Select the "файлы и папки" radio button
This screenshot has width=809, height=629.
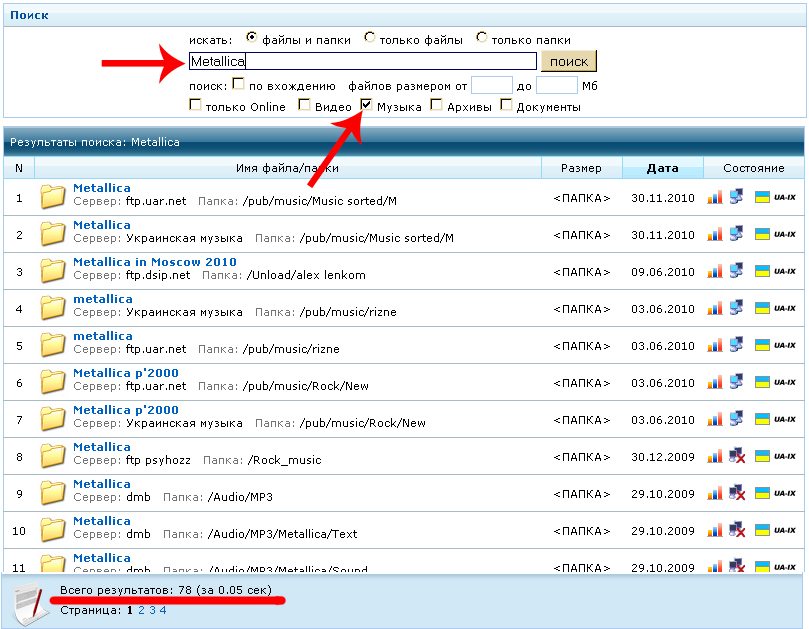coord(251,38)
